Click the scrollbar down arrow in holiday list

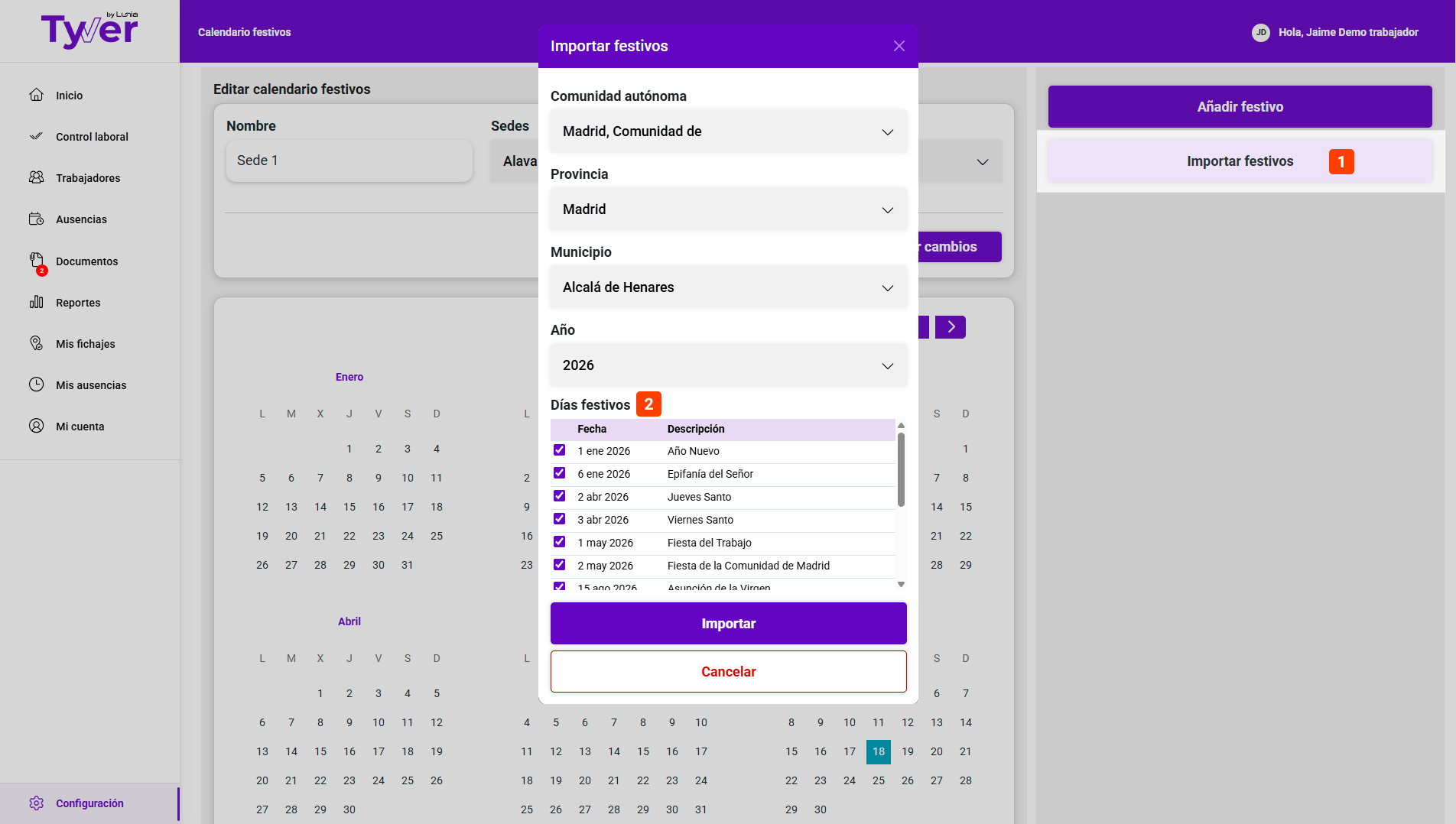901,584
